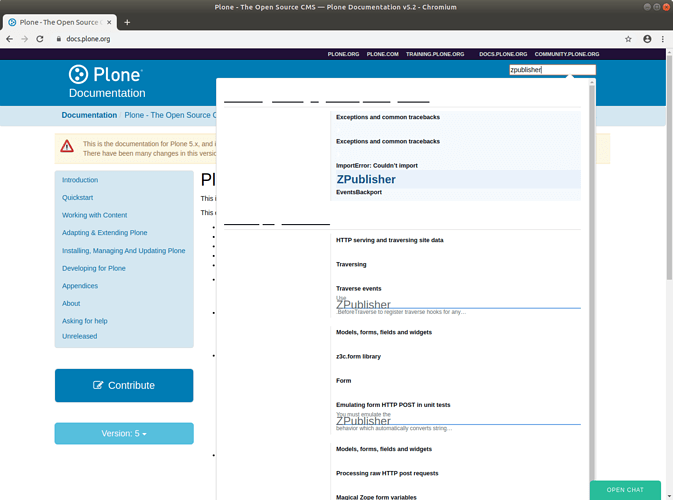The height and width of the screenshot is (500, 673).
Task: Open Magical Zope form variables result
Action: [x=376, y=497]
